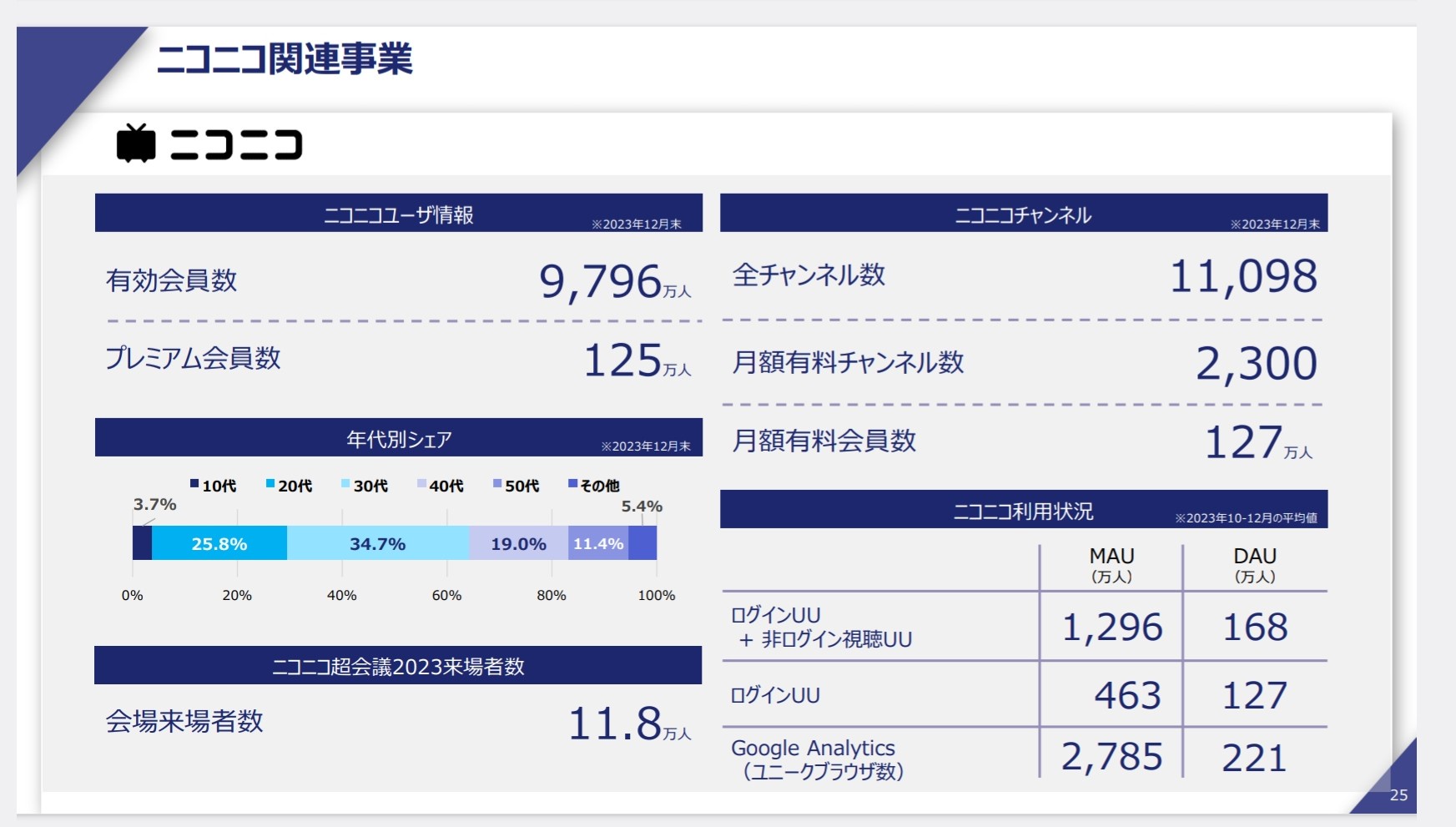Screen dimensions: 1456x827
Task: Click the 40代 legend color swatch
Action: pos(421,484)
